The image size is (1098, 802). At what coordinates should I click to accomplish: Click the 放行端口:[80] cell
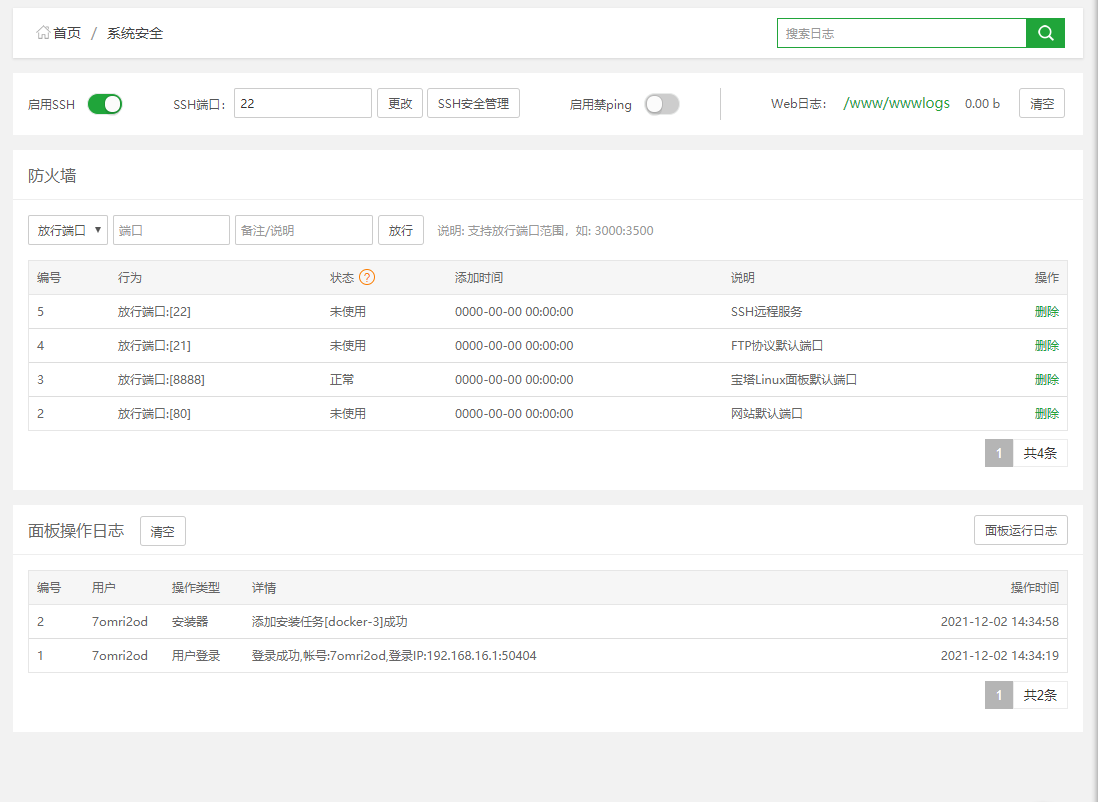click(x=154, y=413)
